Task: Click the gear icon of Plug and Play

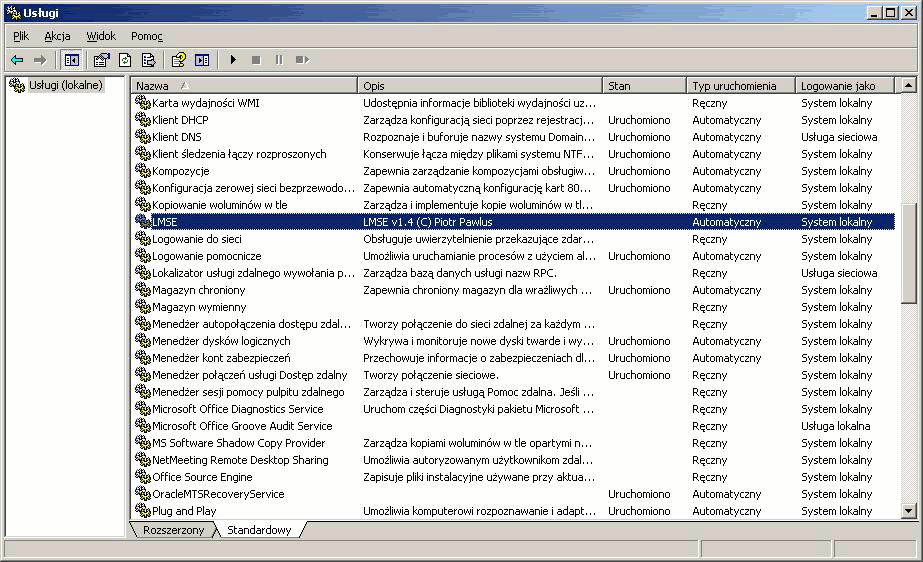Action: 143,510
